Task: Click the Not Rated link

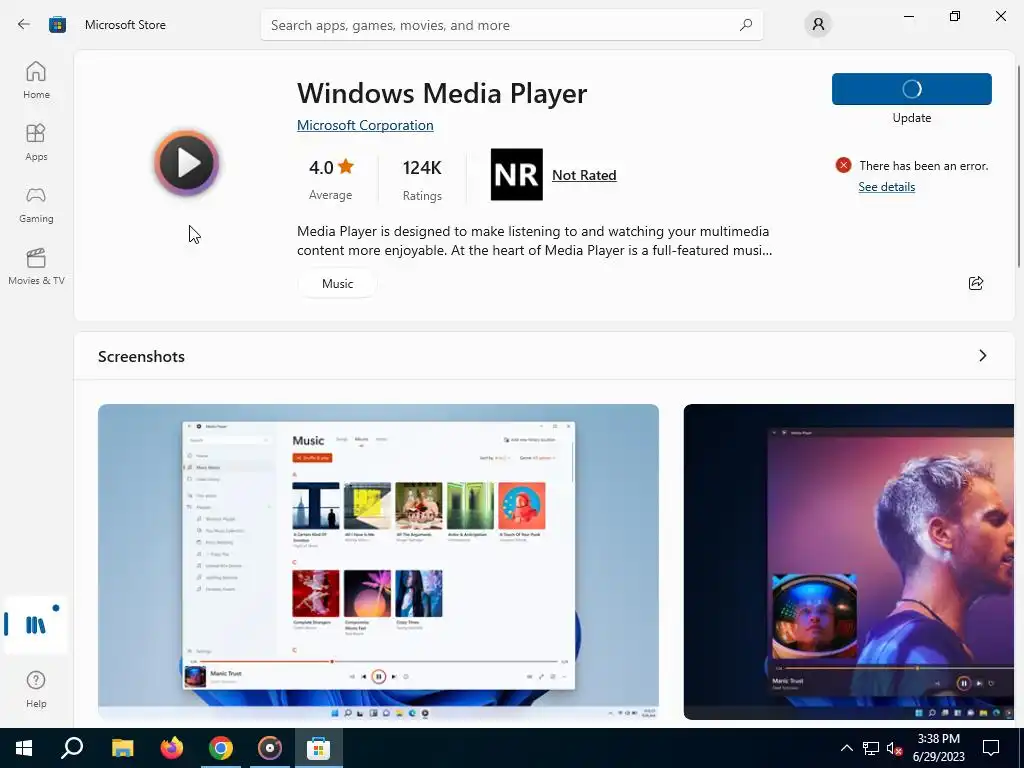Action: [x=584, y=175]
